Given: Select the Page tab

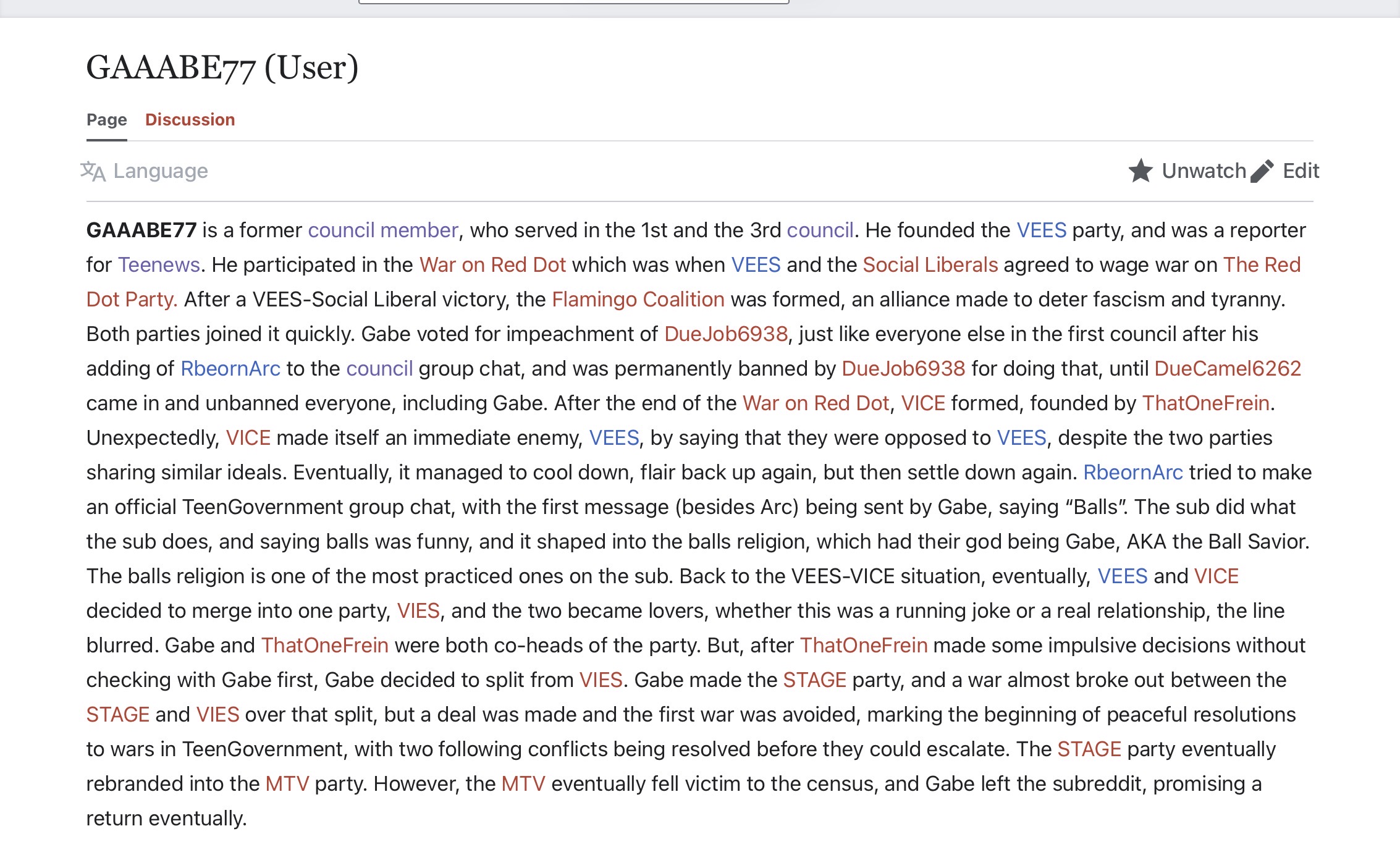Looking at the screenshot, I should point(107,120).
